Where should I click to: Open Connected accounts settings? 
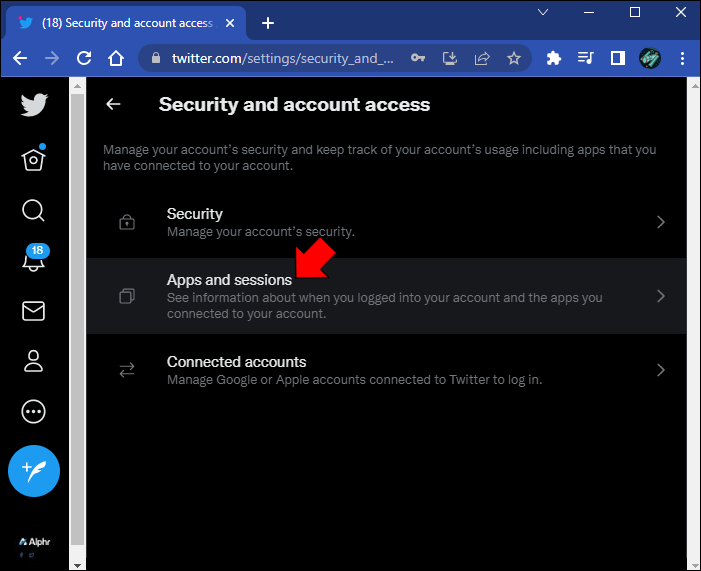236,362
